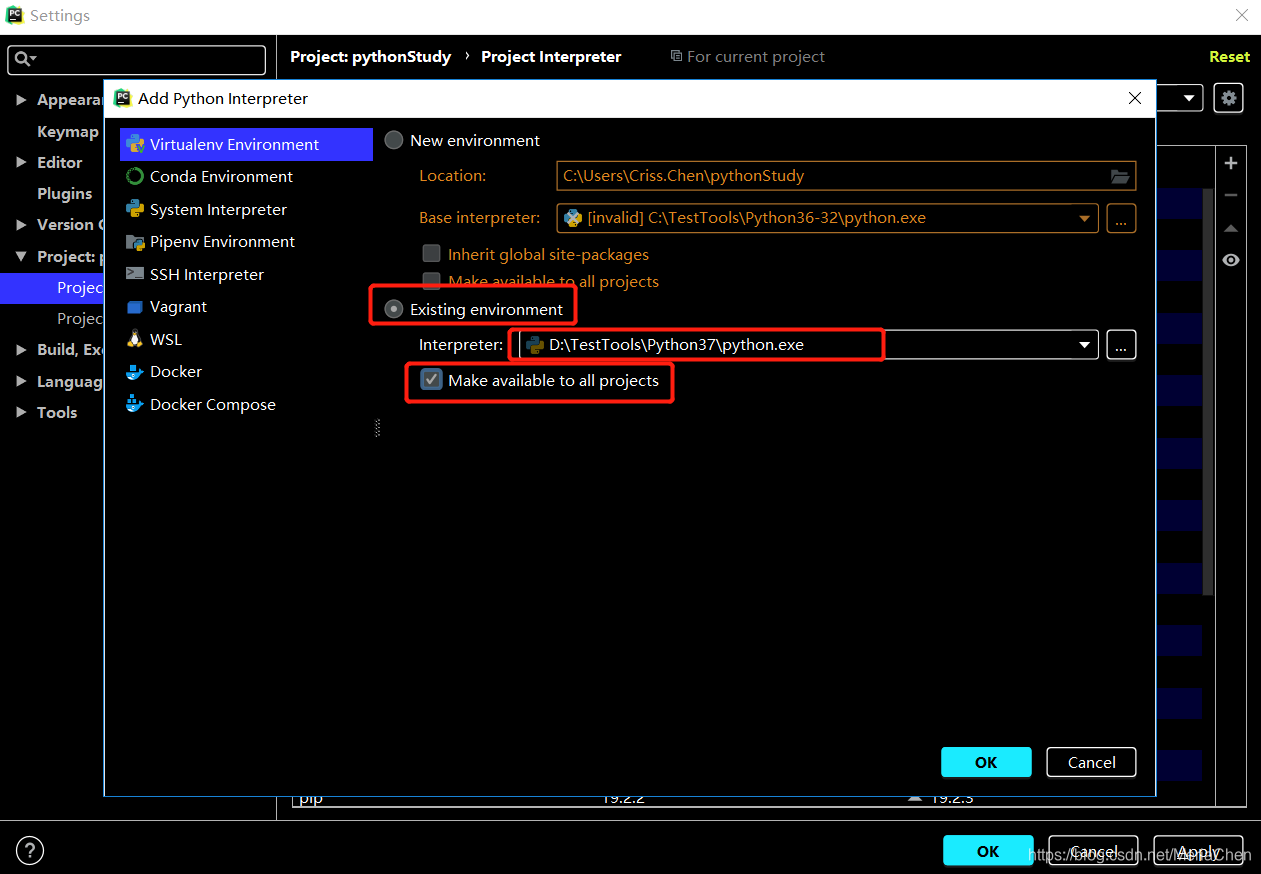The width and height of the screenshot is (1261, 874).
Task: Choose System Interpreter option
Action: 218,209
